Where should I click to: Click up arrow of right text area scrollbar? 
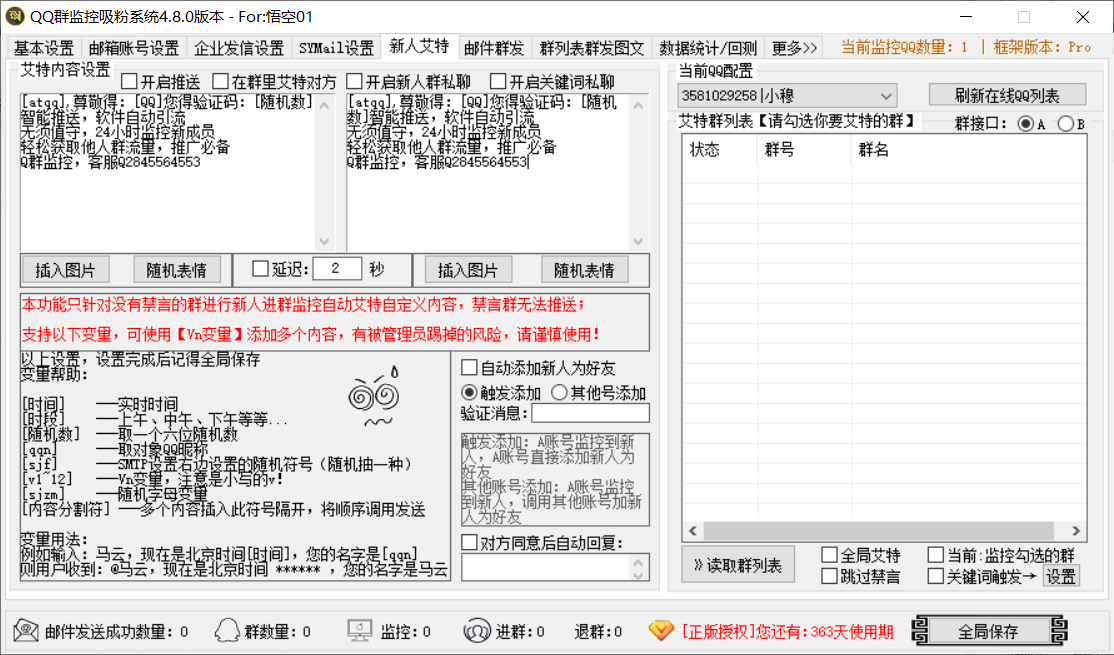[x=638, y=105]
